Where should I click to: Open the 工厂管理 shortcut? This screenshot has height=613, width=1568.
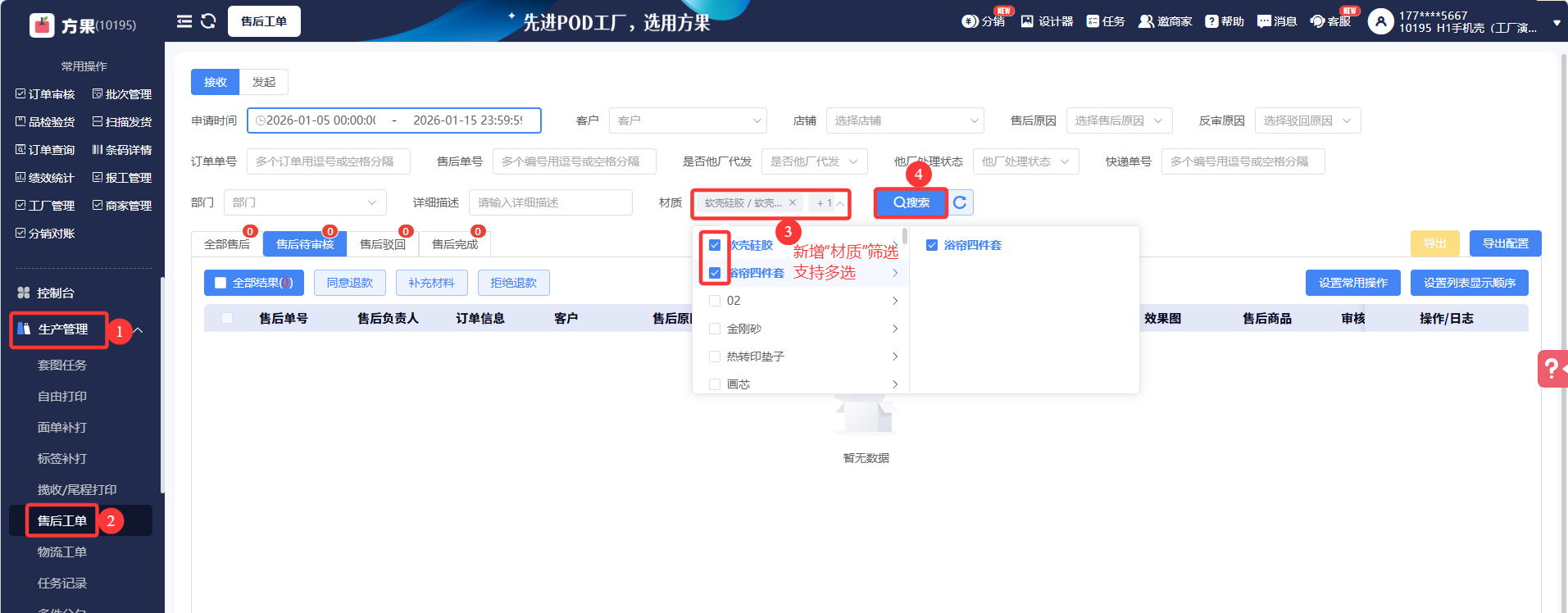(x=45, y=206)
